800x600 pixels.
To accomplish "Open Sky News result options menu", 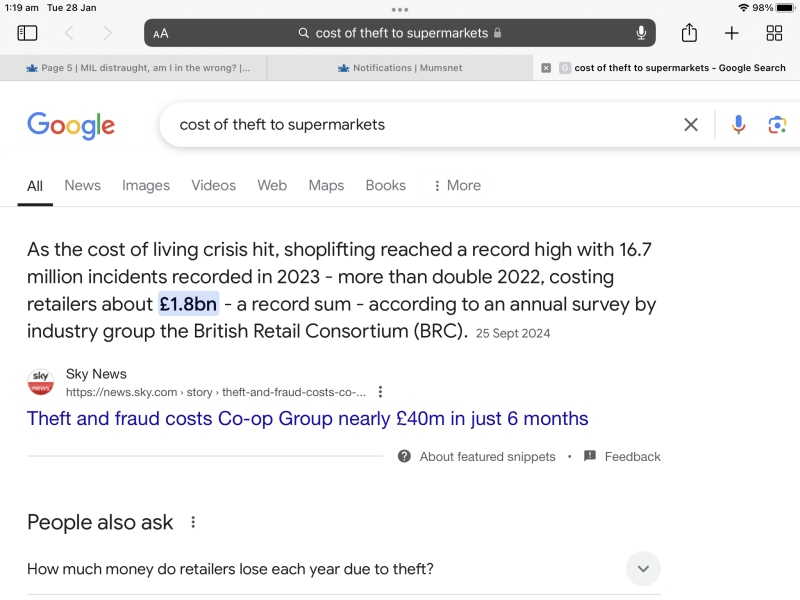I will click(x=380, y=392).
